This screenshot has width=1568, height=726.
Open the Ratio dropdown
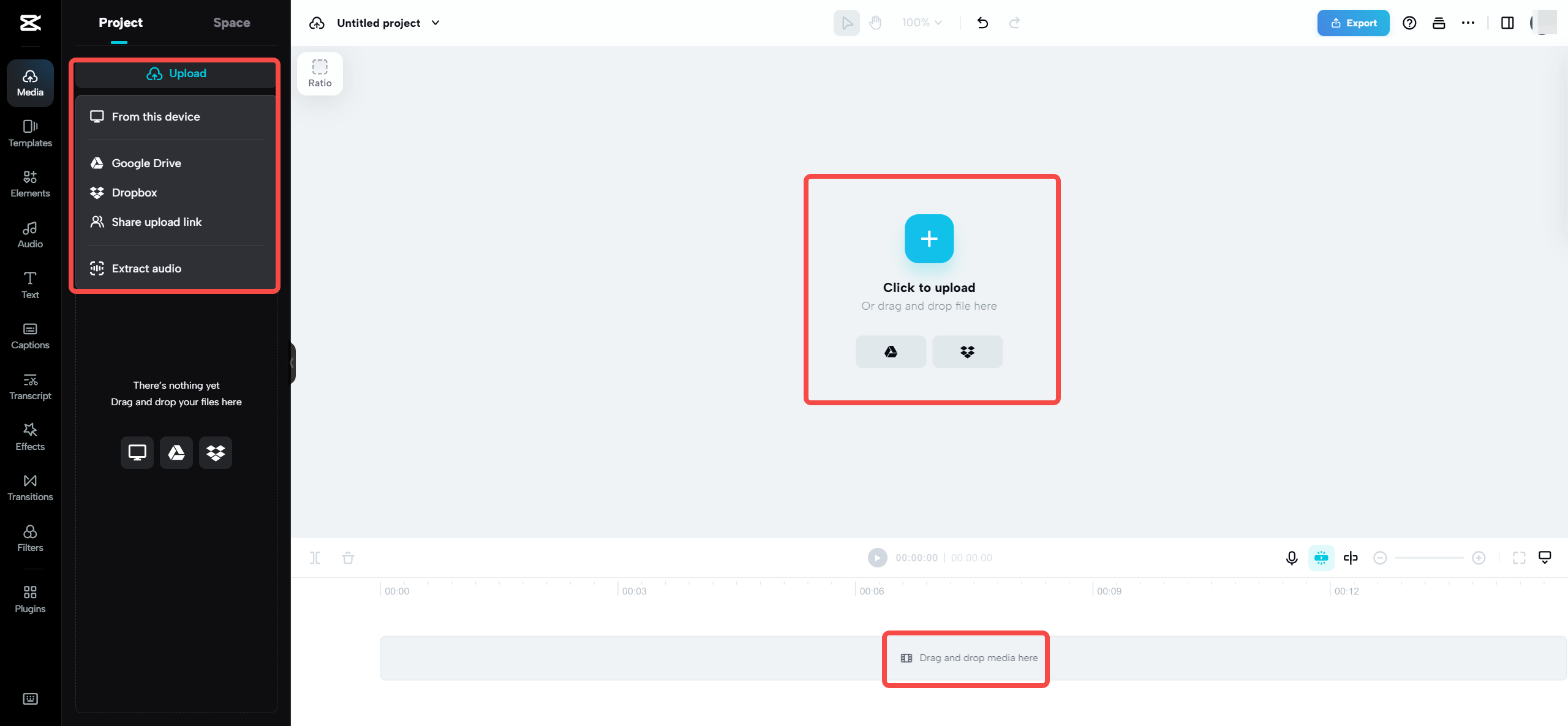click(319, 73)
